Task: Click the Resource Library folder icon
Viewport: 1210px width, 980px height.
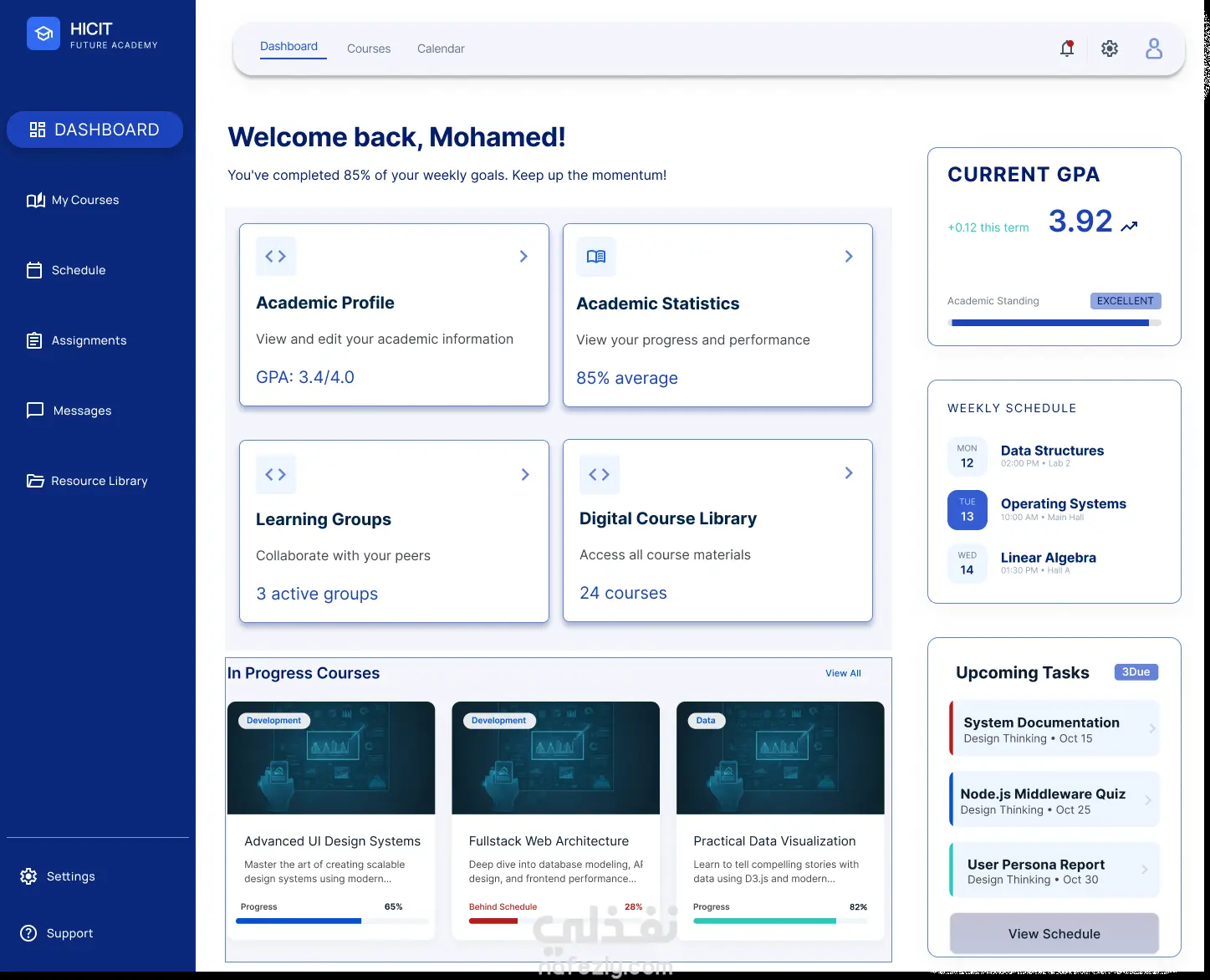Action: (x=35, y=481)
